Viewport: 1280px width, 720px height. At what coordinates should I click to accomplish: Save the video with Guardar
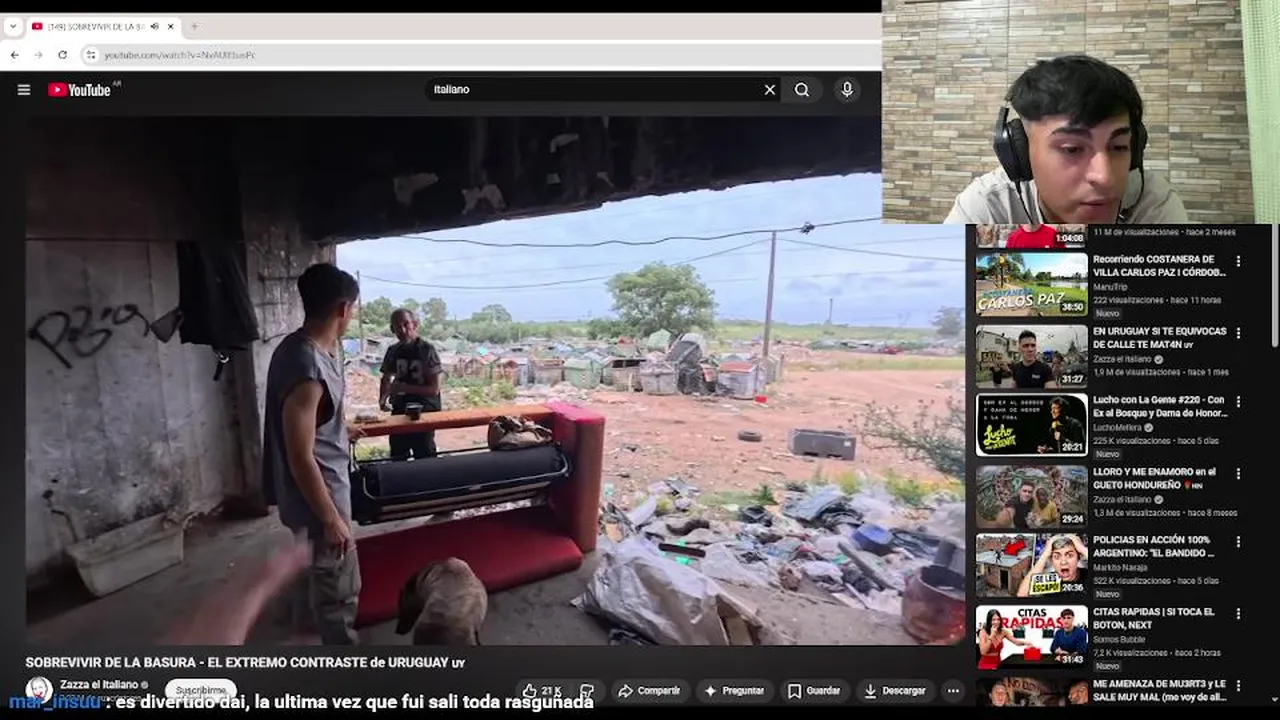814,691
